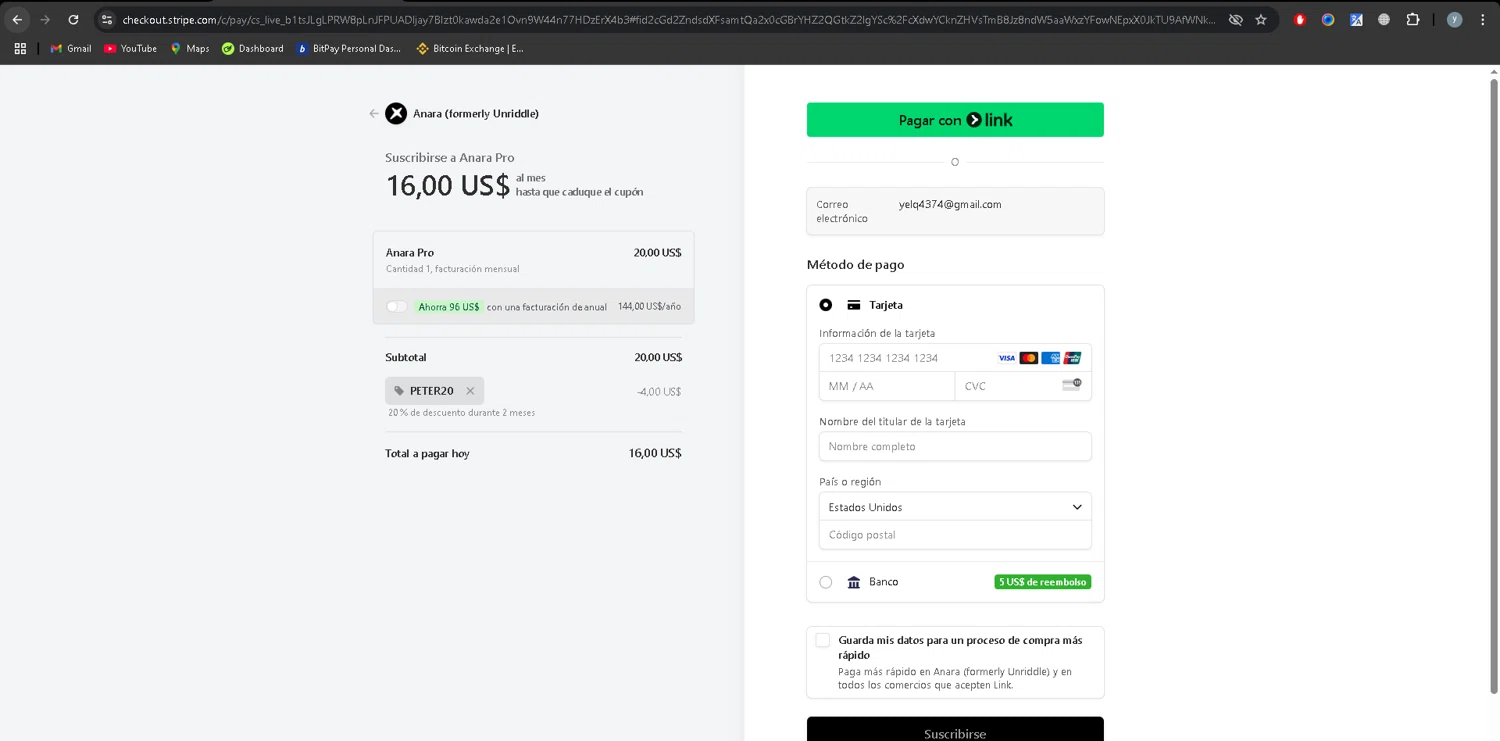Click the page vertical scrollbar
1500x741 pixels.
1494,385
